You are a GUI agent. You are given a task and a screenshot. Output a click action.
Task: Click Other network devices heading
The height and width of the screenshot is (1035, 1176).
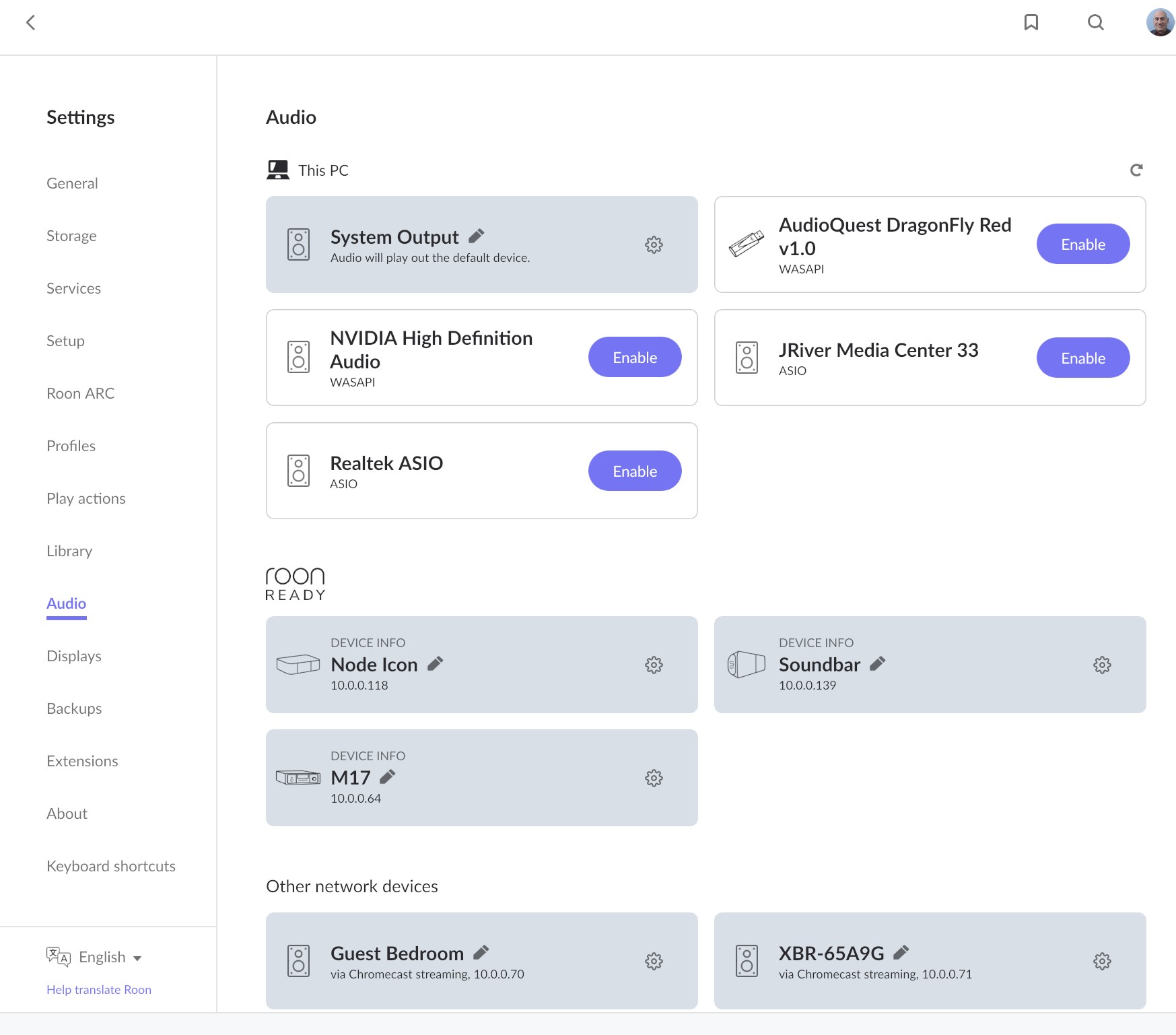tap(352, 886)
